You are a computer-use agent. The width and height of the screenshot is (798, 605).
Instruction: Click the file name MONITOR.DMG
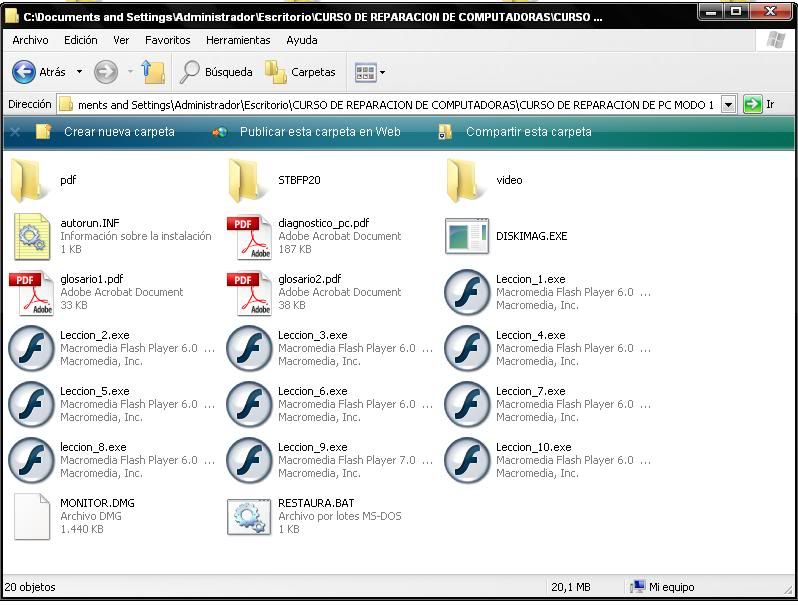pyautogui.click(x=97, y=503)
